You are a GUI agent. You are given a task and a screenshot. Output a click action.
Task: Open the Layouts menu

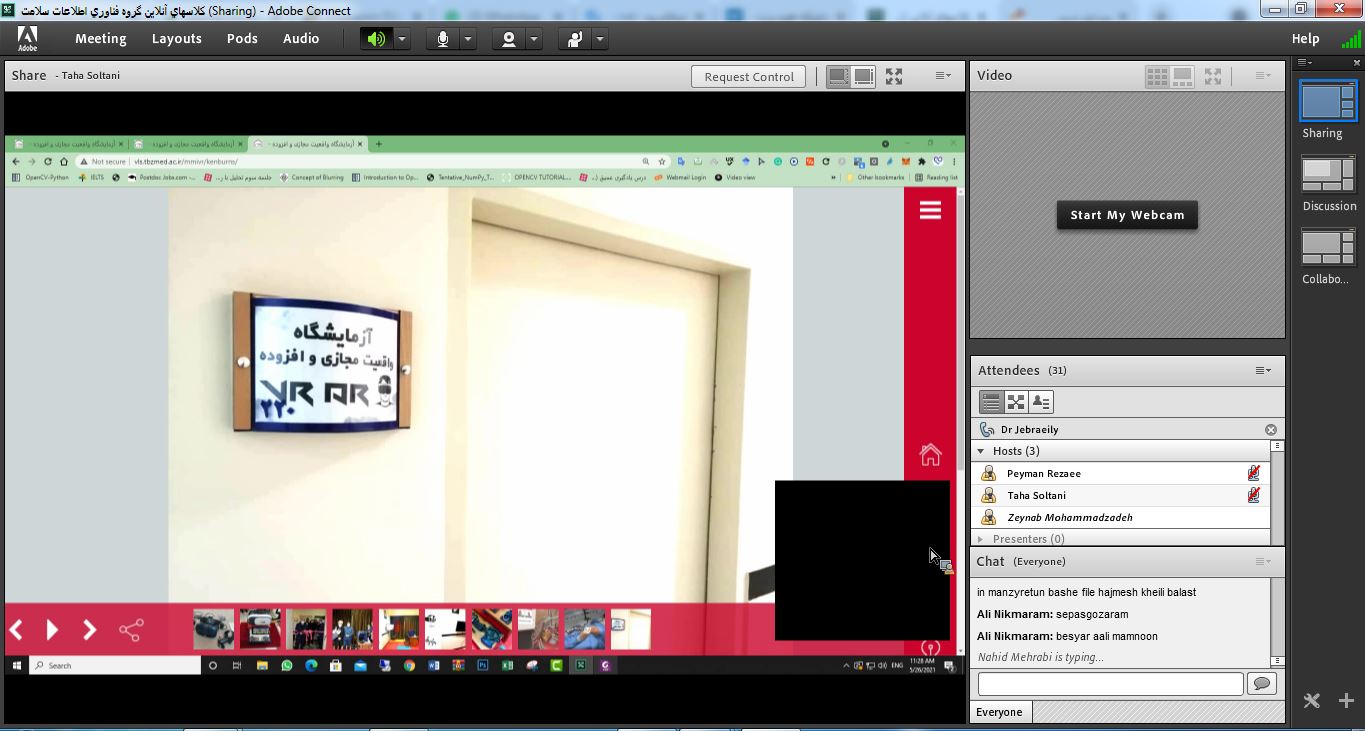[177, 39]
